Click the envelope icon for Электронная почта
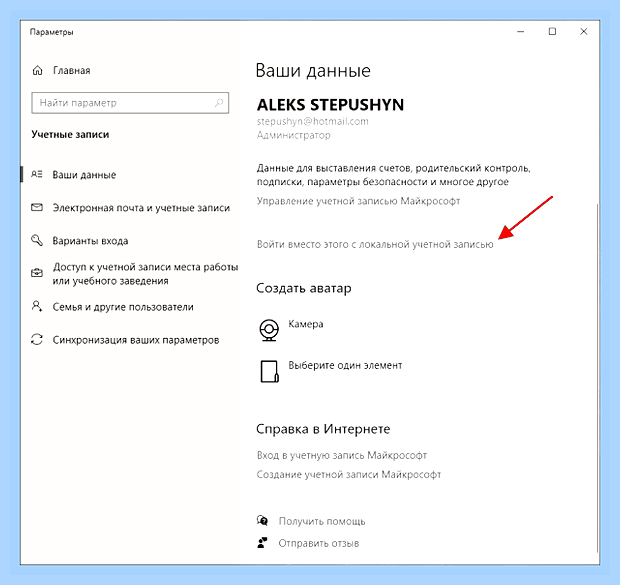This screenshot has height=585, width=620. (x=37, y=207)
